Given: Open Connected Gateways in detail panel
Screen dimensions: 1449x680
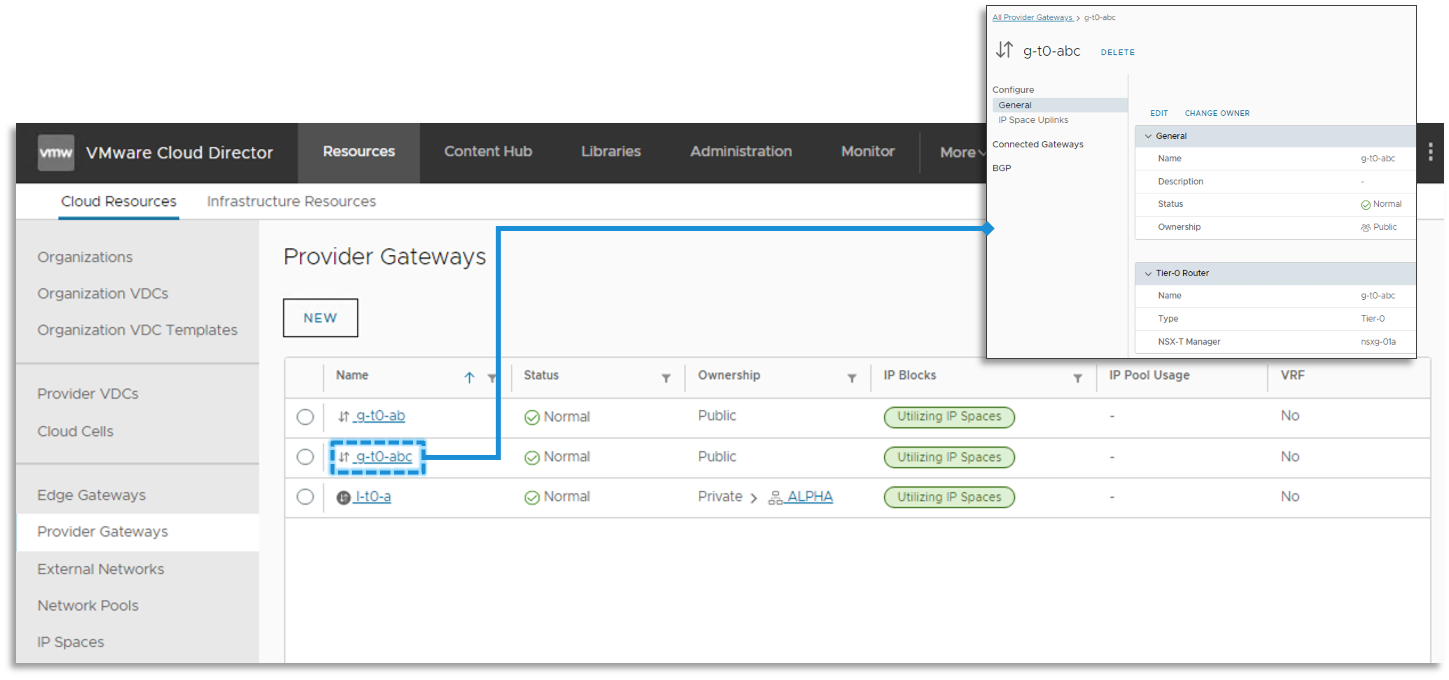Looking at the screenshot, I should tap(1038, 144).
